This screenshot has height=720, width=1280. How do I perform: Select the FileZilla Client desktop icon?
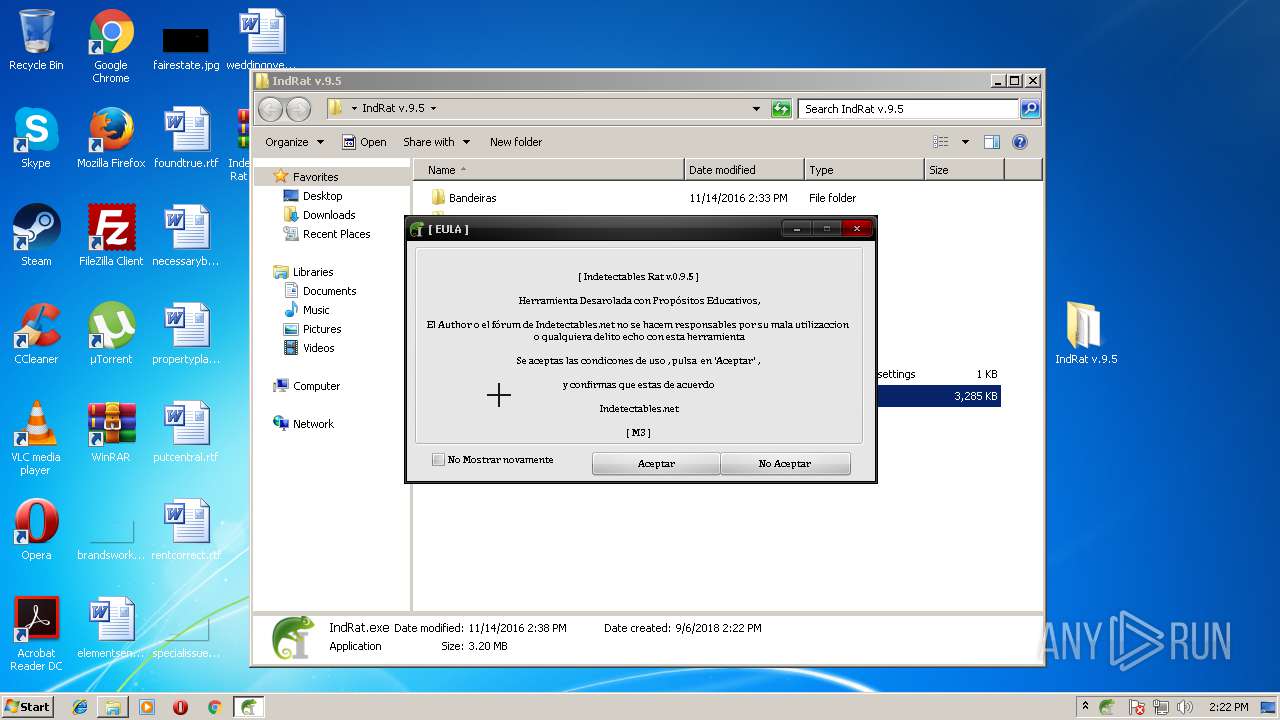point(111,236)
